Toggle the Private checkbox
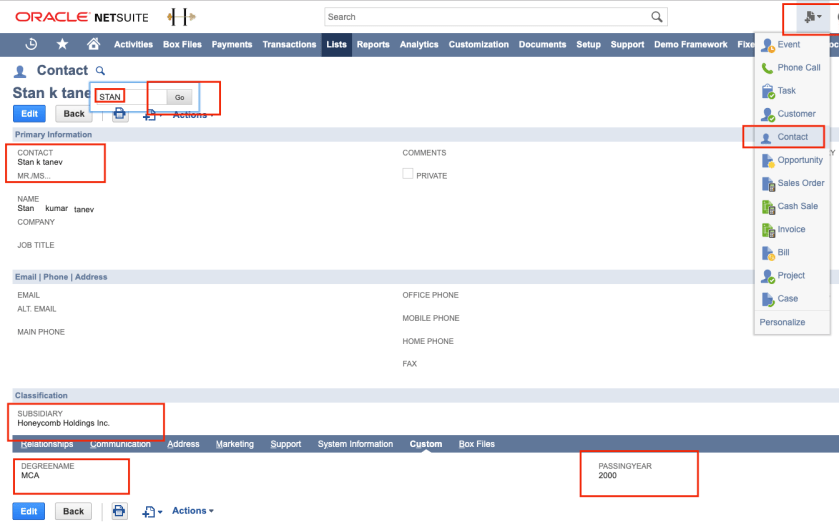This screenshot has height=530, width=839. (408, 174)
